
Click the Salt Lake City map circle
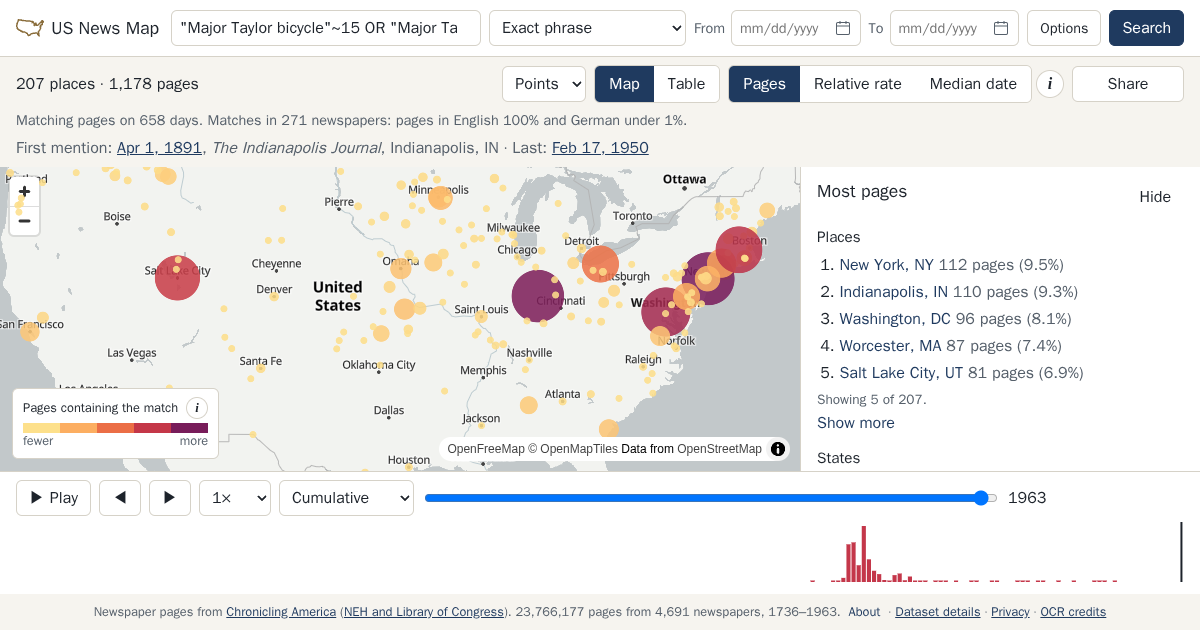point(177,277)
